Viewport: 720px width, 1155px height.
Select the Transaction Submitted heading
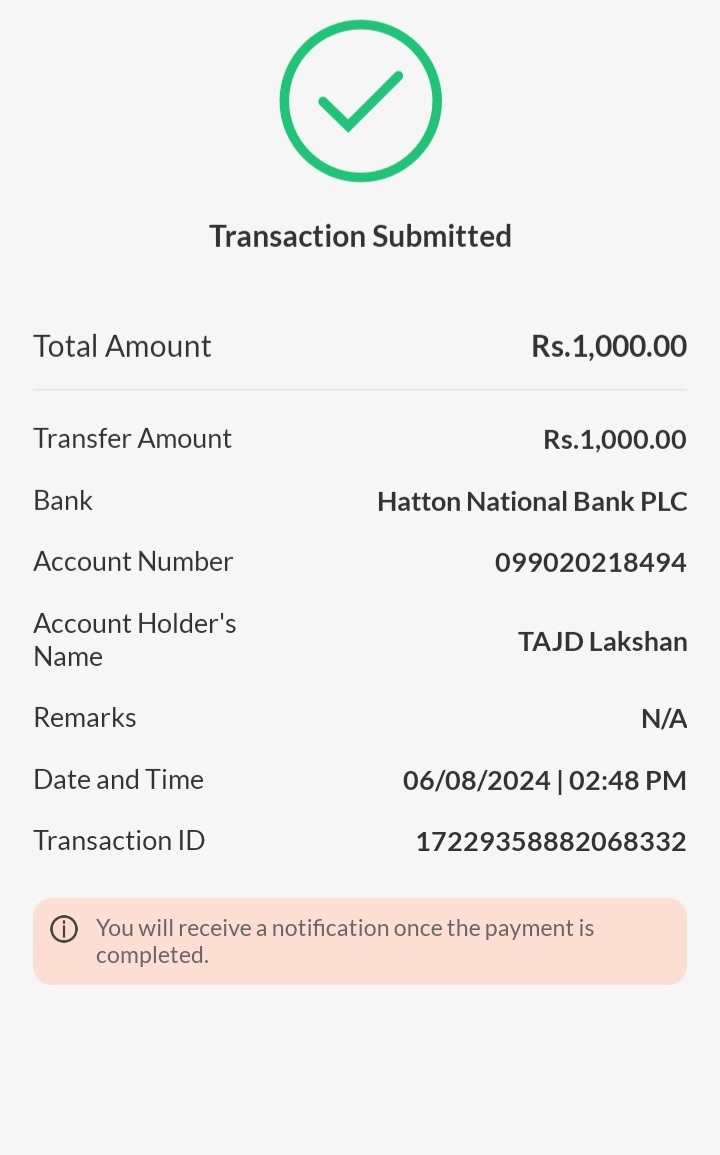coord(360,237)
